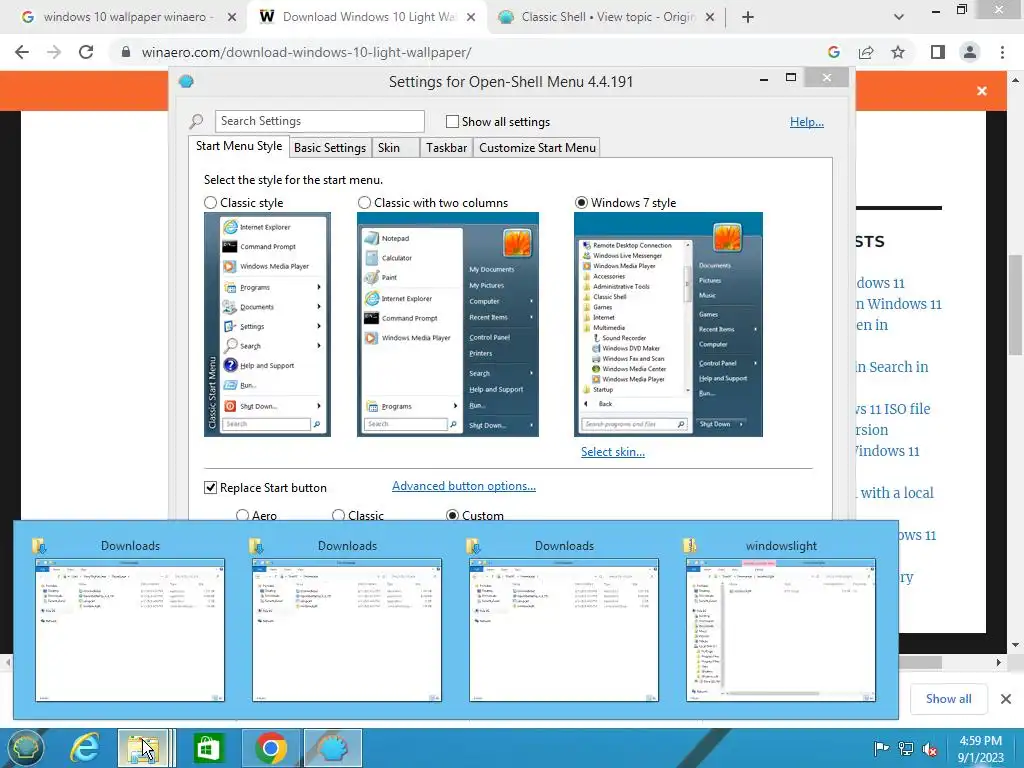Switch to Chrome on the taskbar
The width and height of the screenshot is (1024, 768).
270,748
